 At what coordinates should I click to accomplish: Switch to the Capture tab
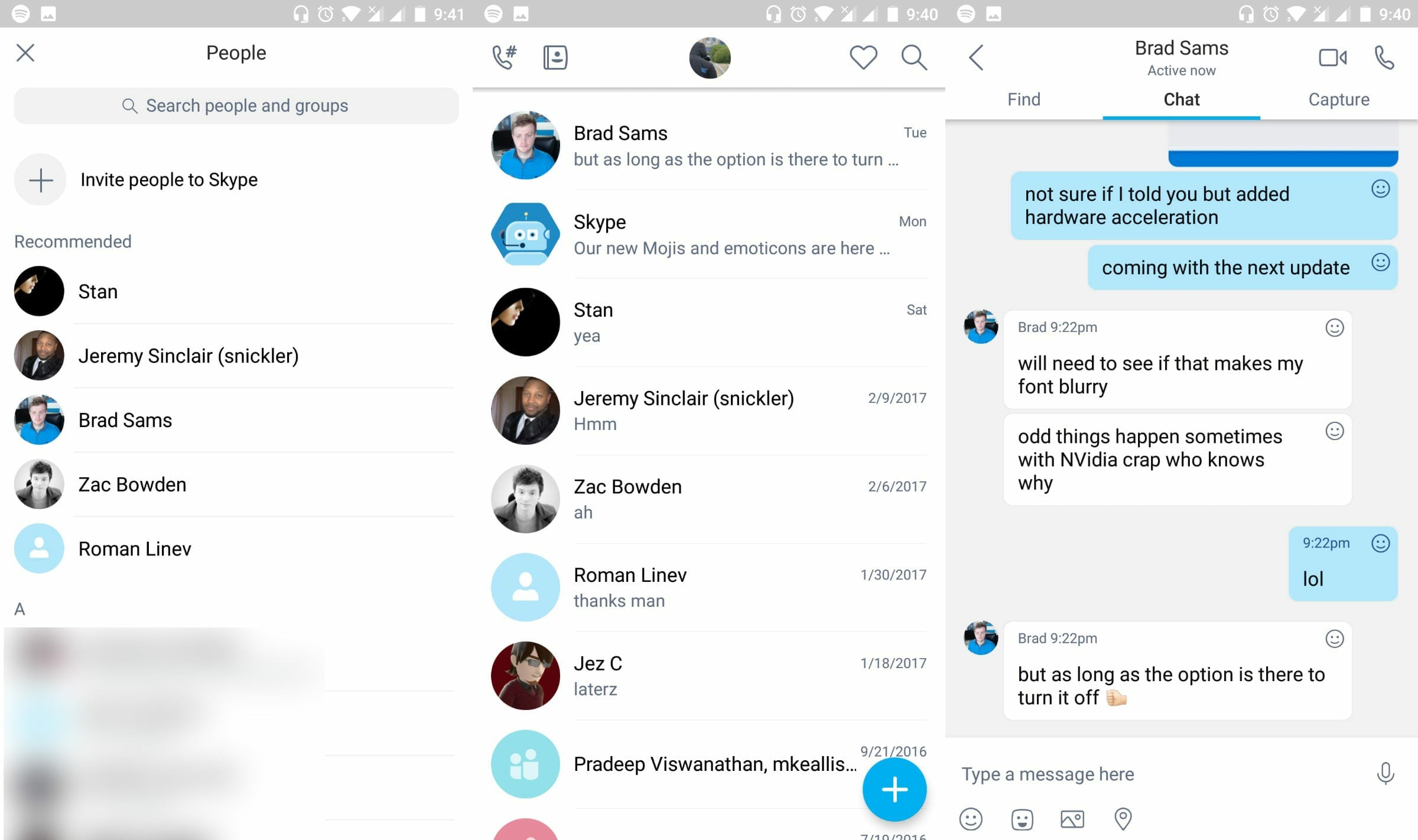[x=1339, y=99]
